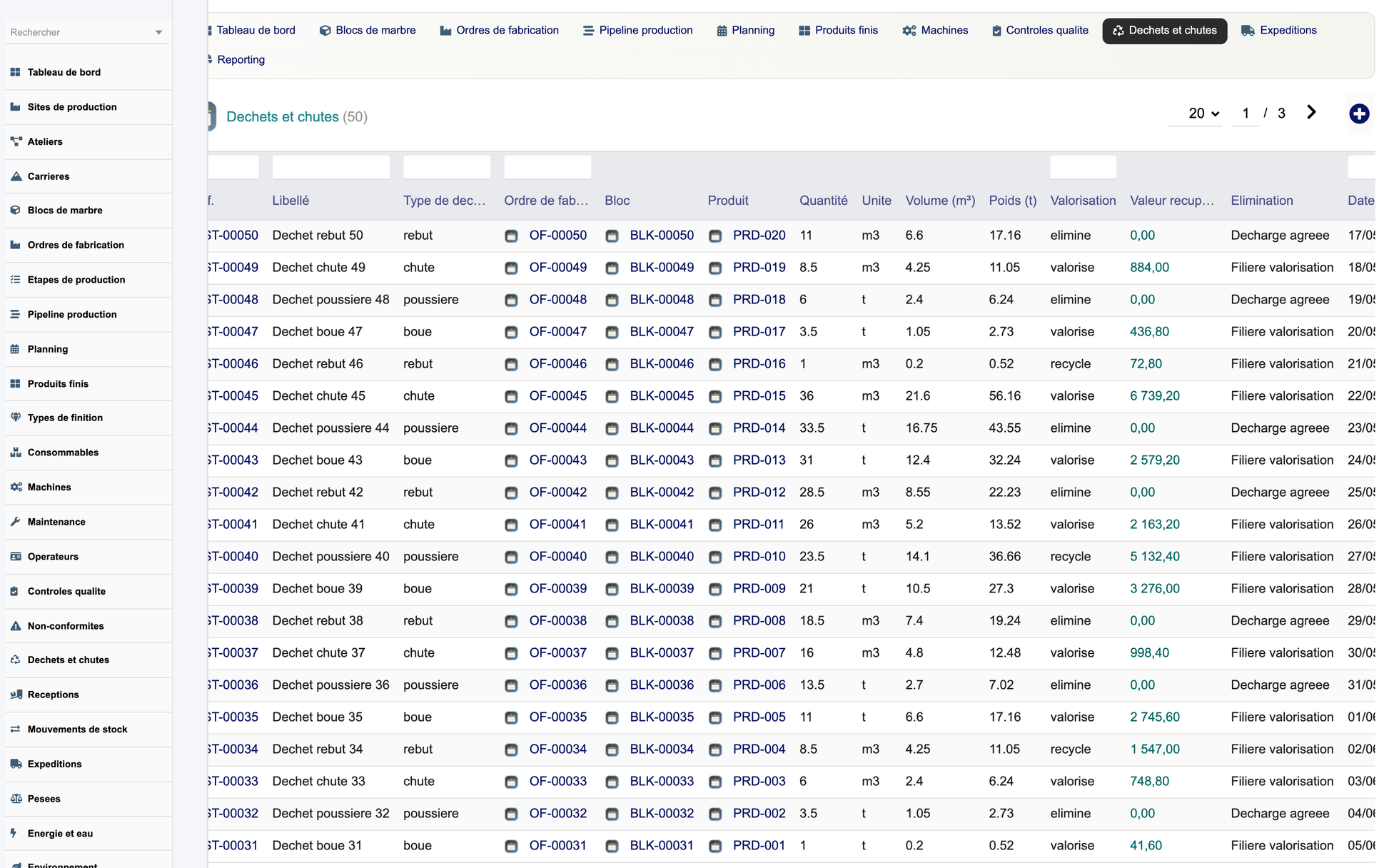1389x868 pixels.
Task: Sort by the Quantité column header
Action: click(824, 201)
